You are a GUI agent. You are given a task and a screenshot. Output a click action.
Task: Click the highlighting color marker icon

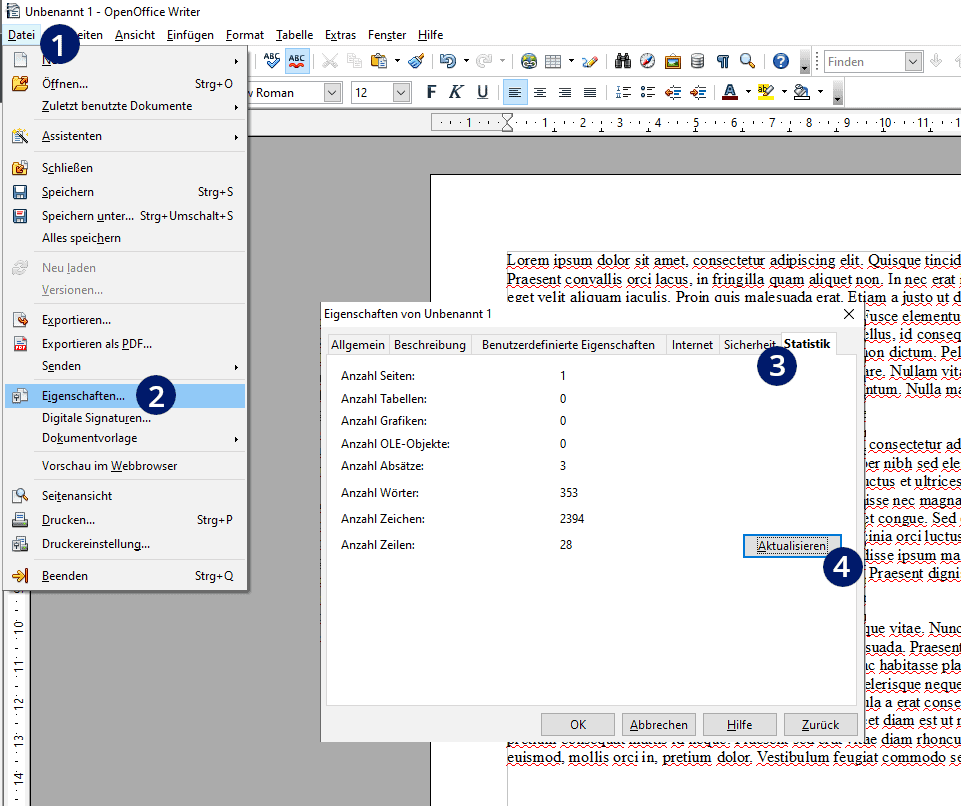[x=765, y=93]
